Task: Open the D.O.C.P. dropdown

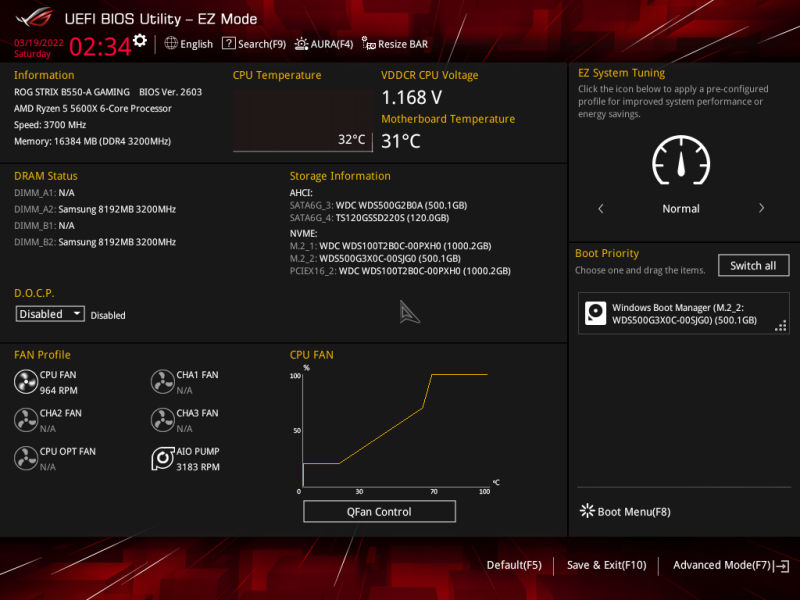Action: [50, 314]
